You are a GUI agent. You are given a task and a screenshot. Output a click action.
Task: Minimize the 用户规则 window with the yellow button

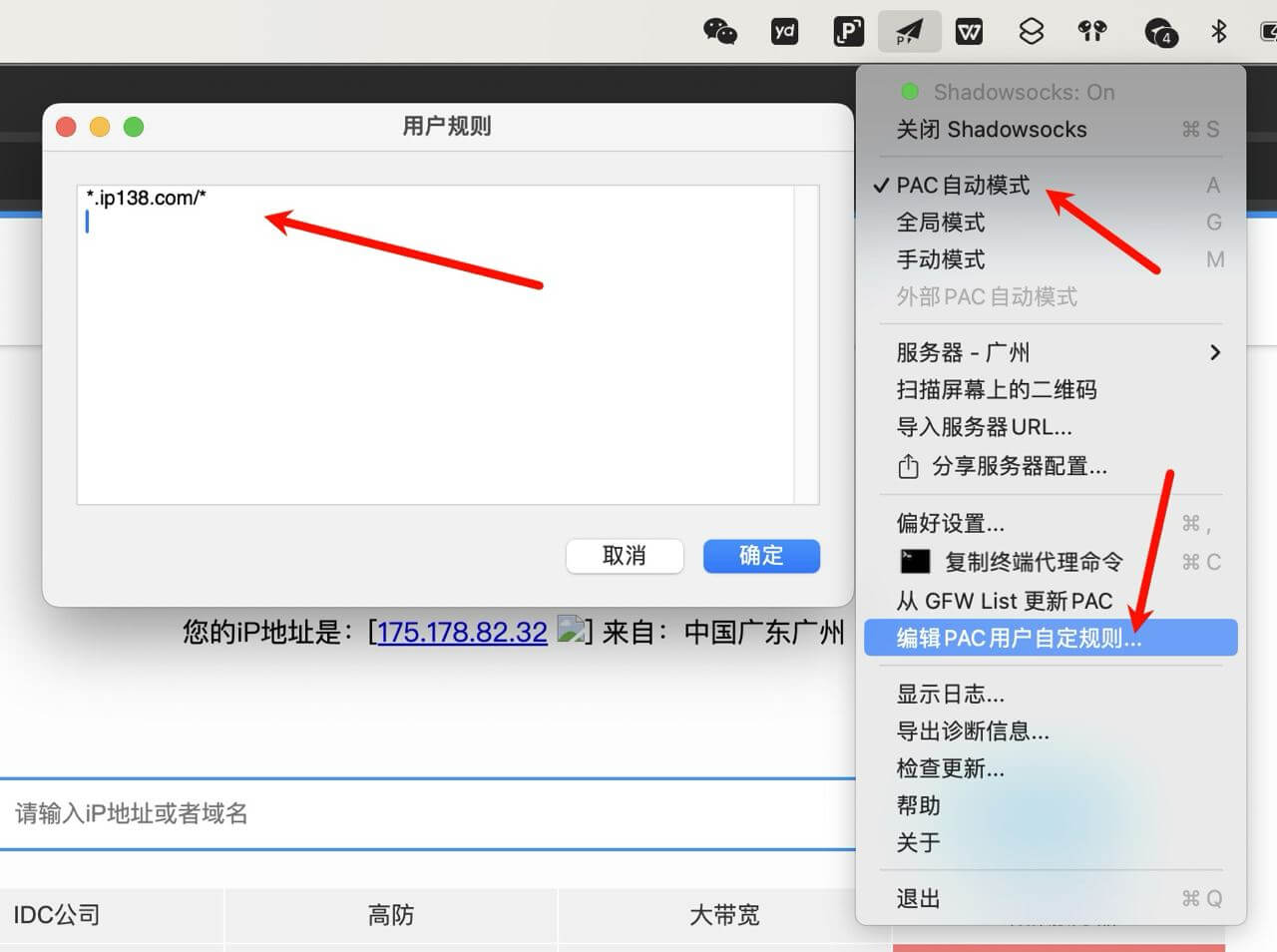tap(100, 127)
